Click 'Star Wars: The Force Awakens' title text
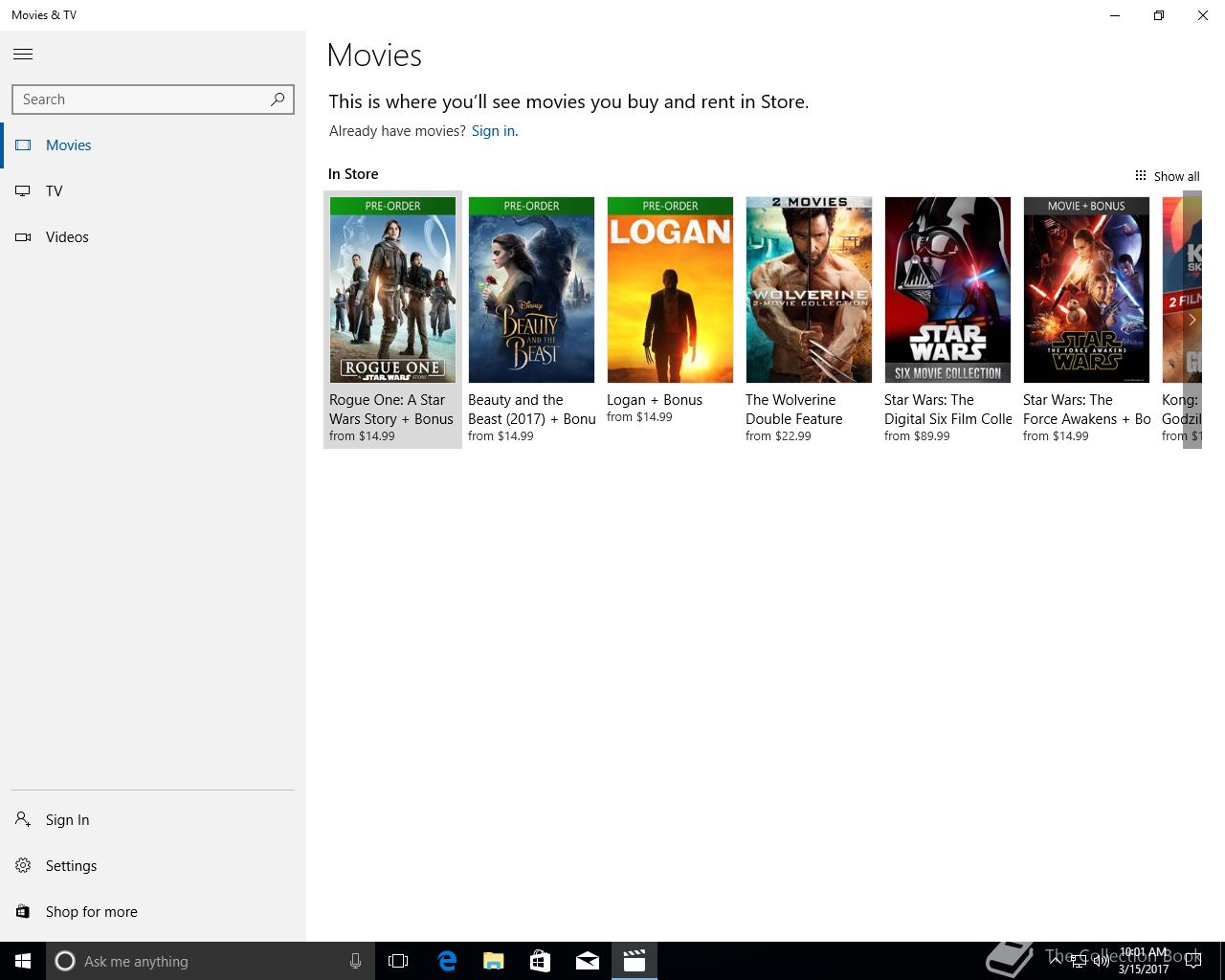Screen dimensions: 1225x980 (x=1086, y=410)
